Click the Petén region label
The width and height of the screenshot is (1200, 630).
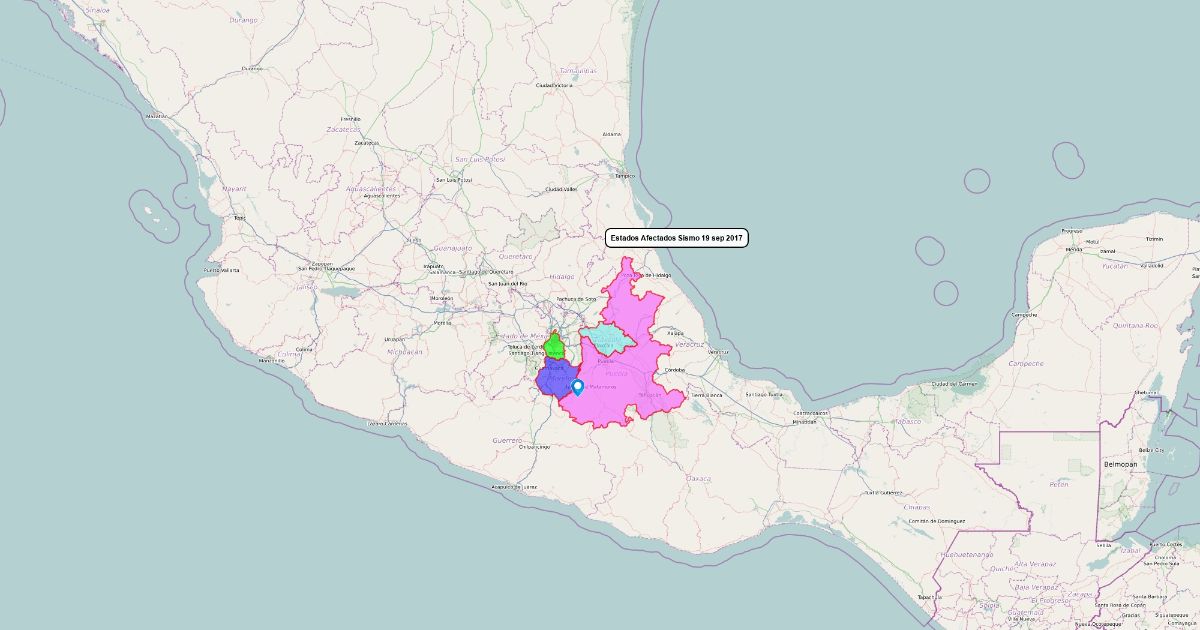point(1059,484)
